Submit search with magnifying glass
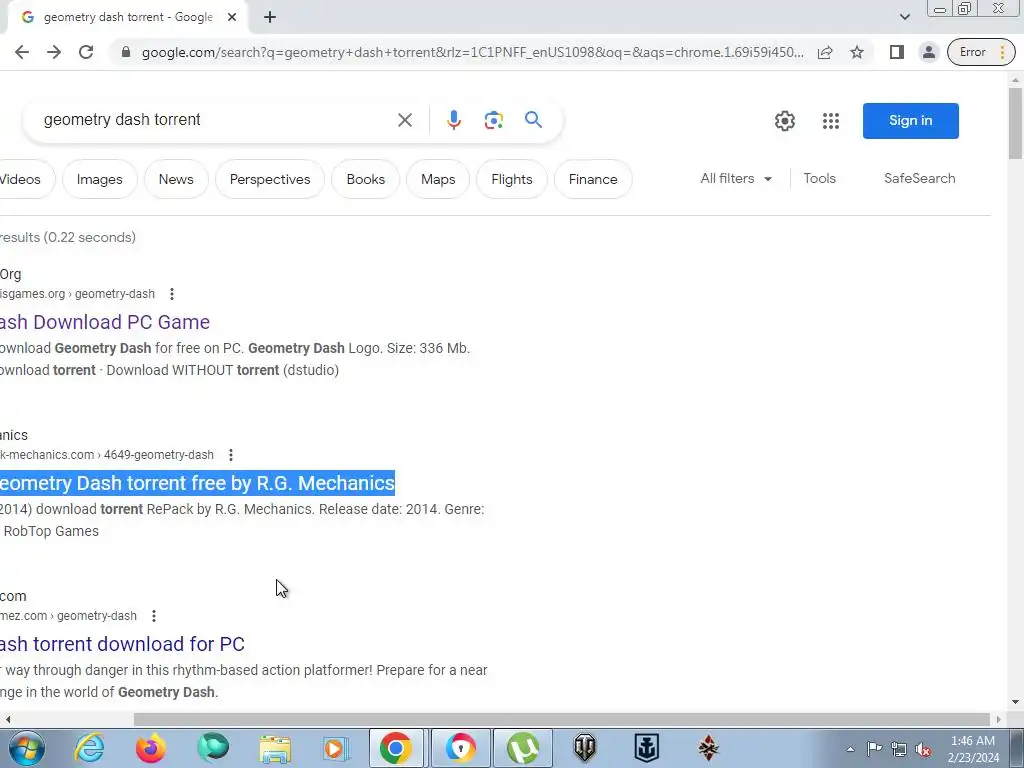The image size is (1024, 768). [x=534, y=120]
